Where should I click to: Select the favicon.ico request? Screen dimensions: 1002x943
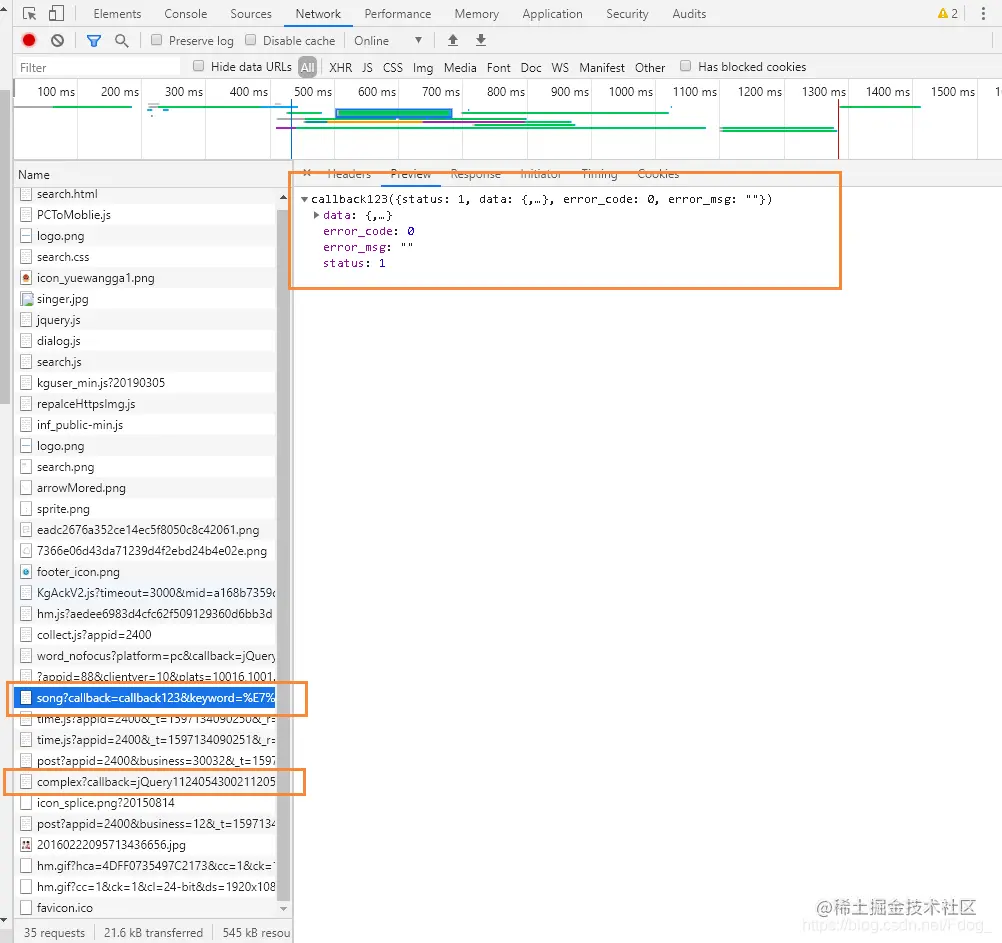tap(145, 907)
